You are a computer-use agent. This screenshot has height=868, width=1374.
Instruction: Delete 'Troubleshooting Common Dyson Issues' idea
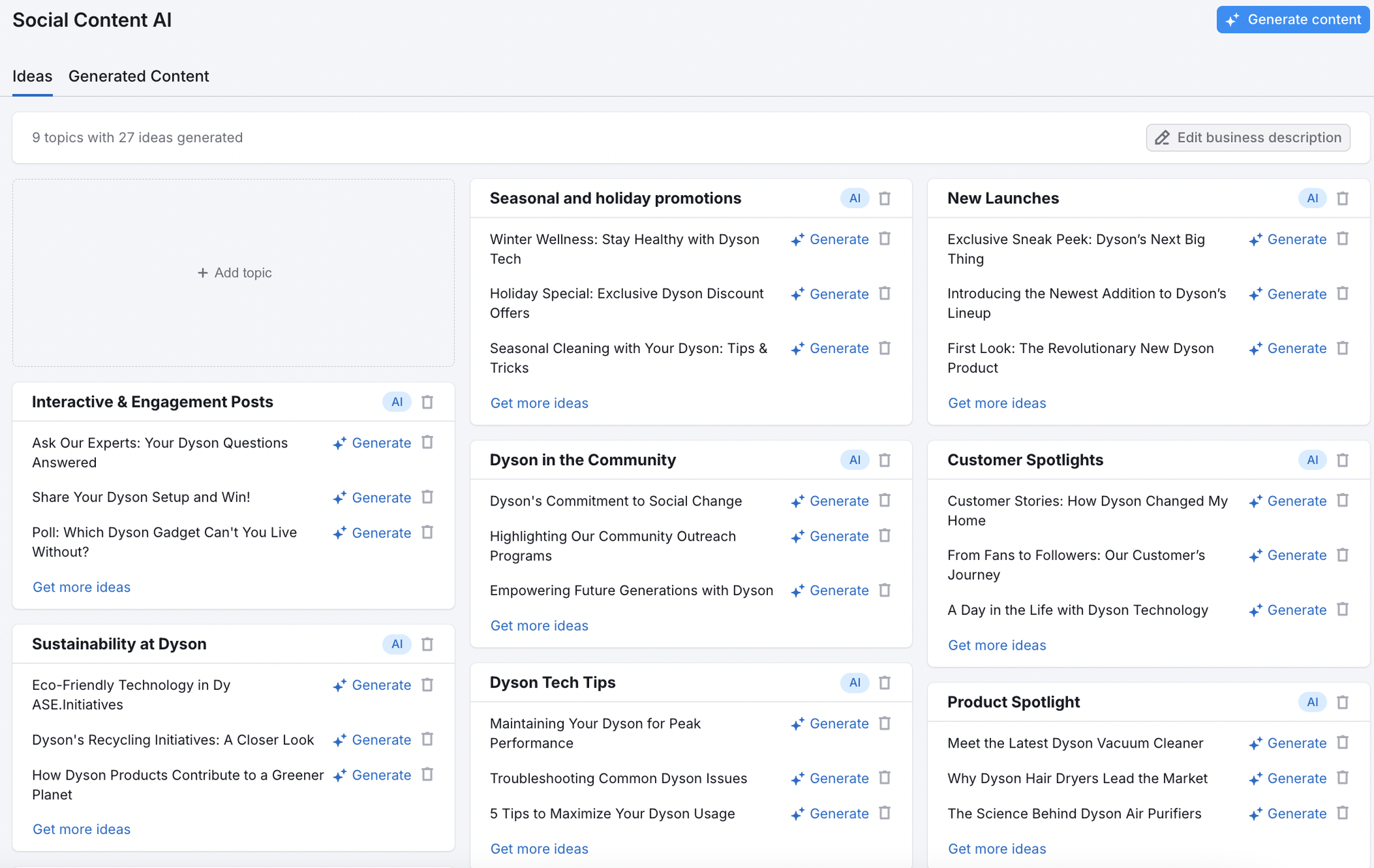tap(885, 778)
